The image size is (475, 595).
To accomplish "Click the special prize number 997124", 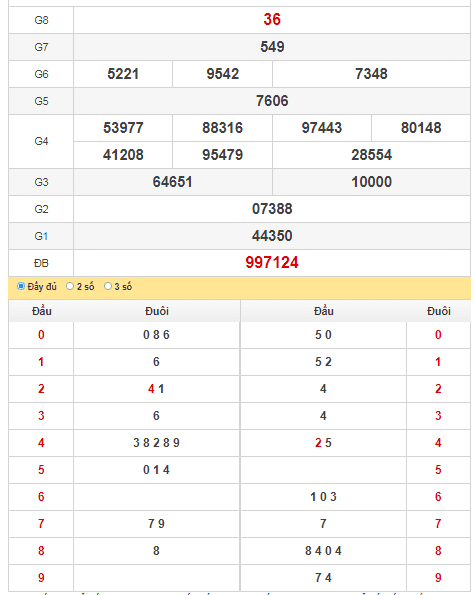I will pos(272,263).
